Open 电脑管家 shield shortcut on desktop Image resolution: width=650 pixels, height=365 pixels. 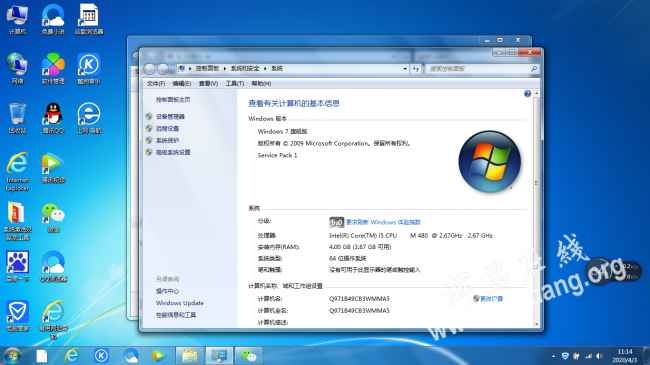[17, 316]
